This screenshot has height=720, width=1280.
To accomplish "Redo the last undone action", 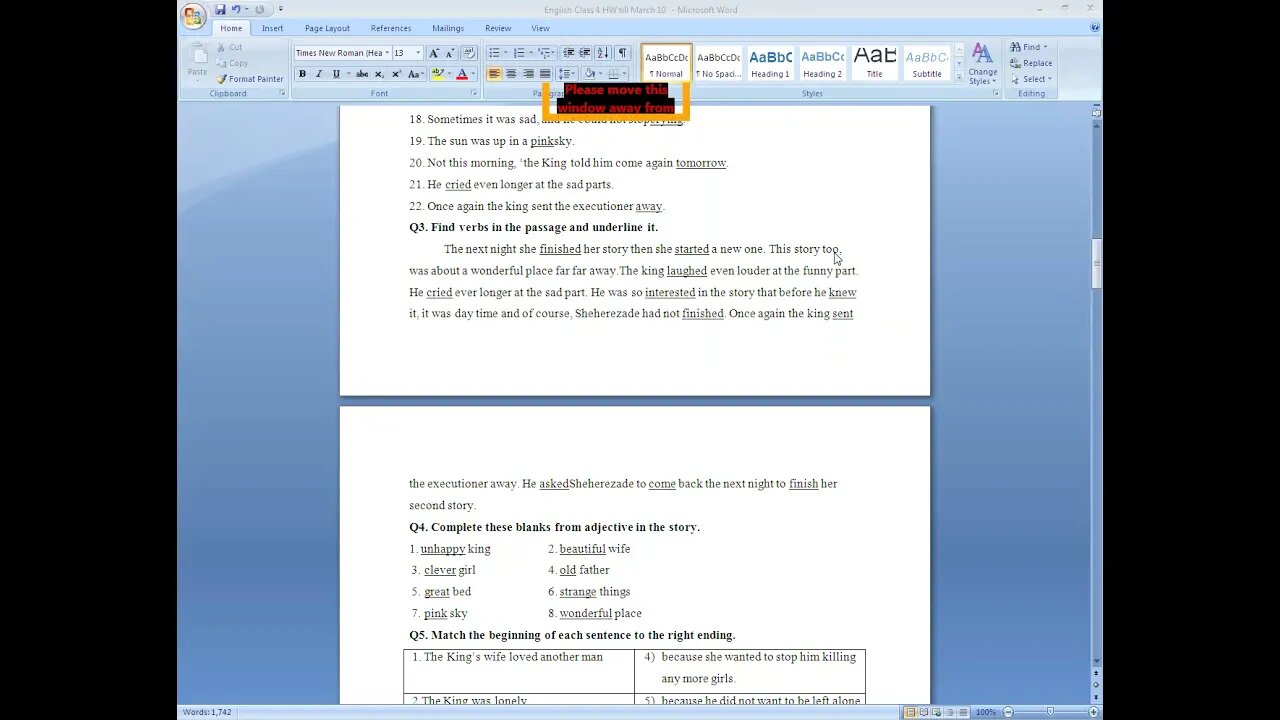I will [259, 10].
